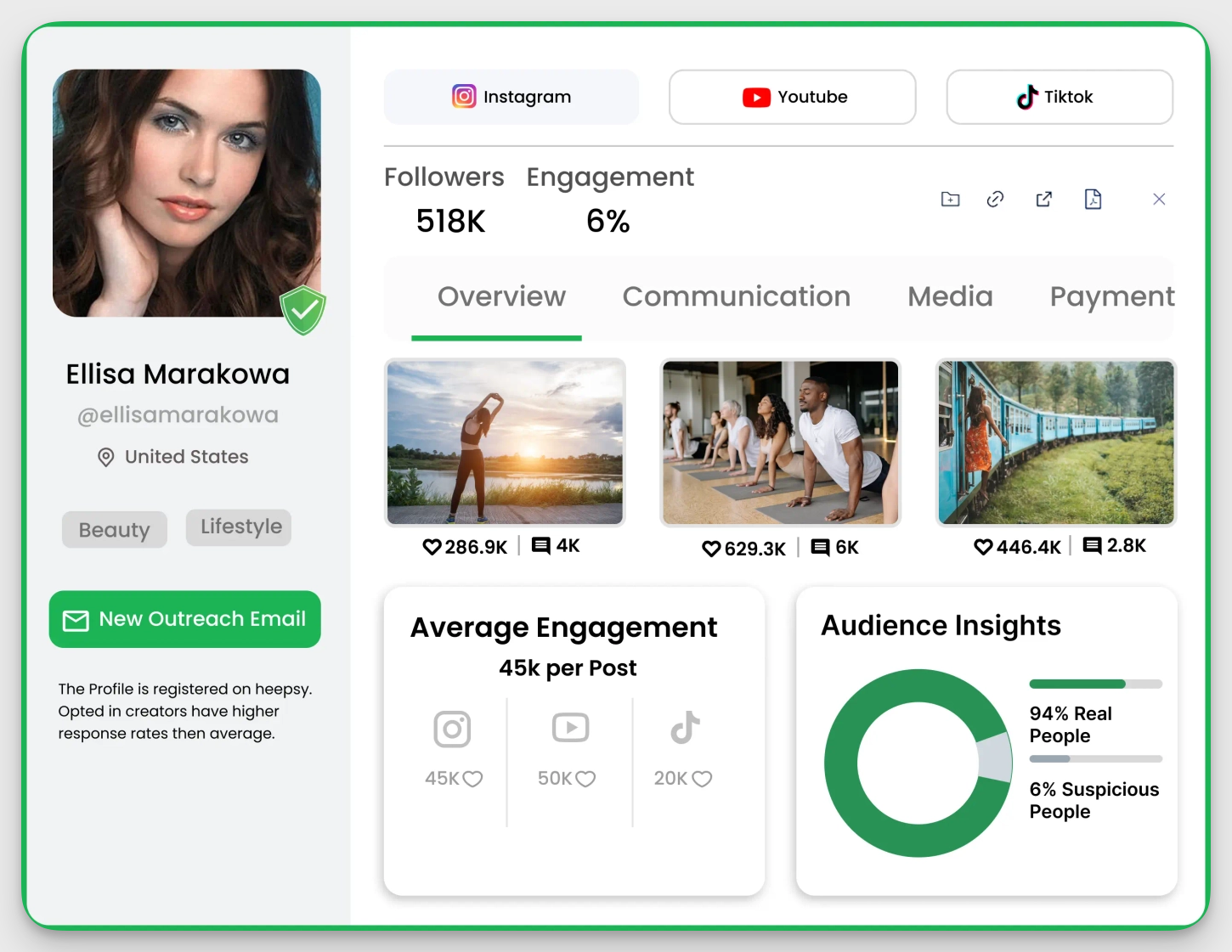Click the copy link icon
Image resolution: width=1232 pixels, height=952 pixels.
pos(996,200)
